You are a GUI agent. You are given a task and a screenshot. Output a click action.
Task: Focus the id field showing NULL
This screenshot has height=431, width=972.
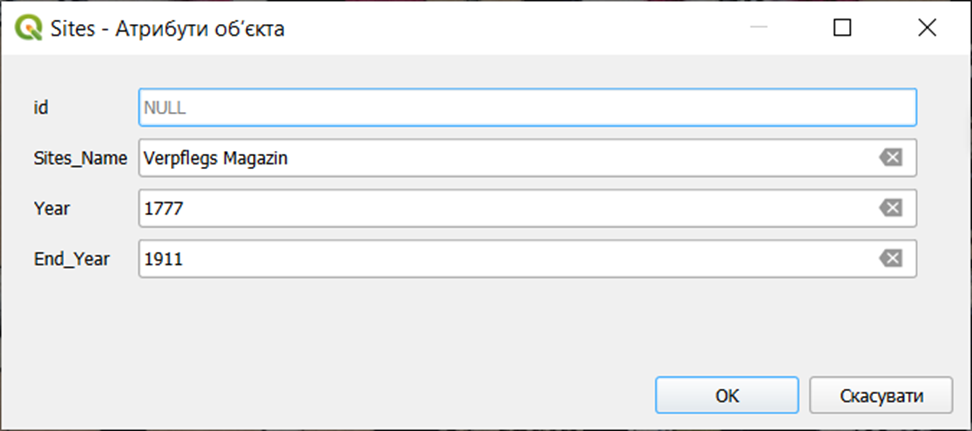coord(527,107)
